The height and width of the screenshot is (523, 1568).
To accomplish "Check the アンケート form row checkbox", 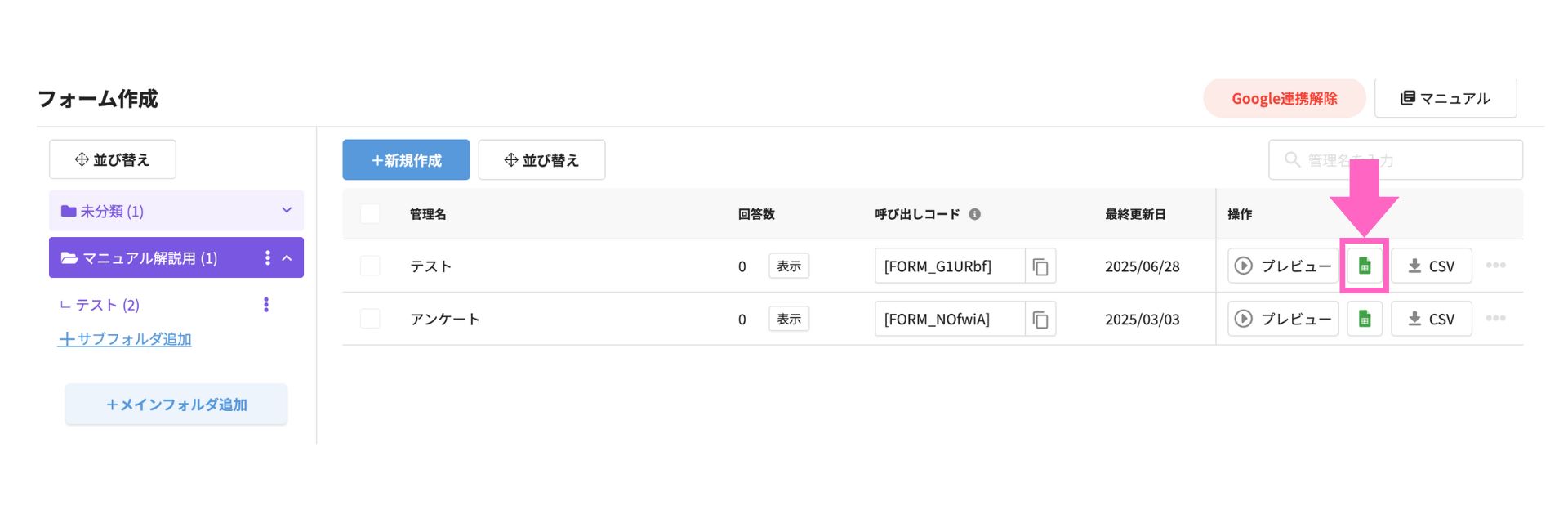I will click(370, 319).
